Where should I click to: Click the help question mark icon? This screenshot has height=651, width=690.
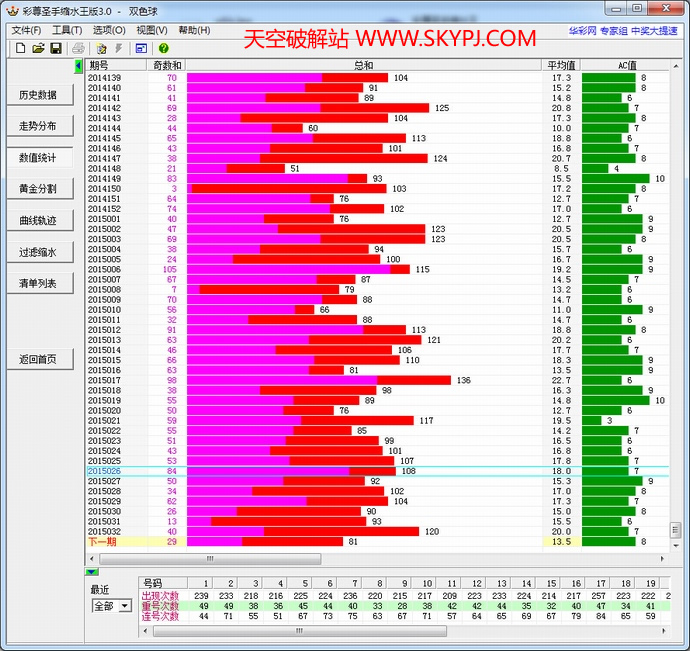pyautogui.click(x=163, y=48)
